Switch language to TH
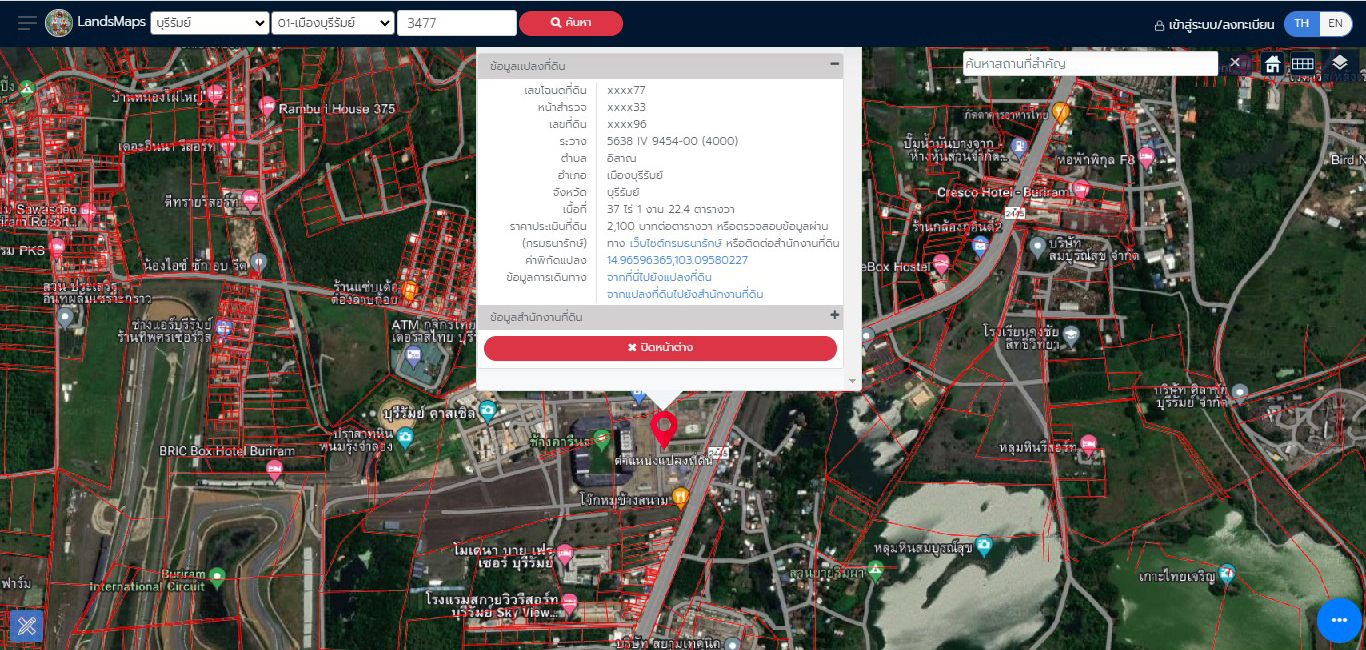The height and width of the screenshot is (650, 1366). pyautogui.click(x=1301, y=24)
